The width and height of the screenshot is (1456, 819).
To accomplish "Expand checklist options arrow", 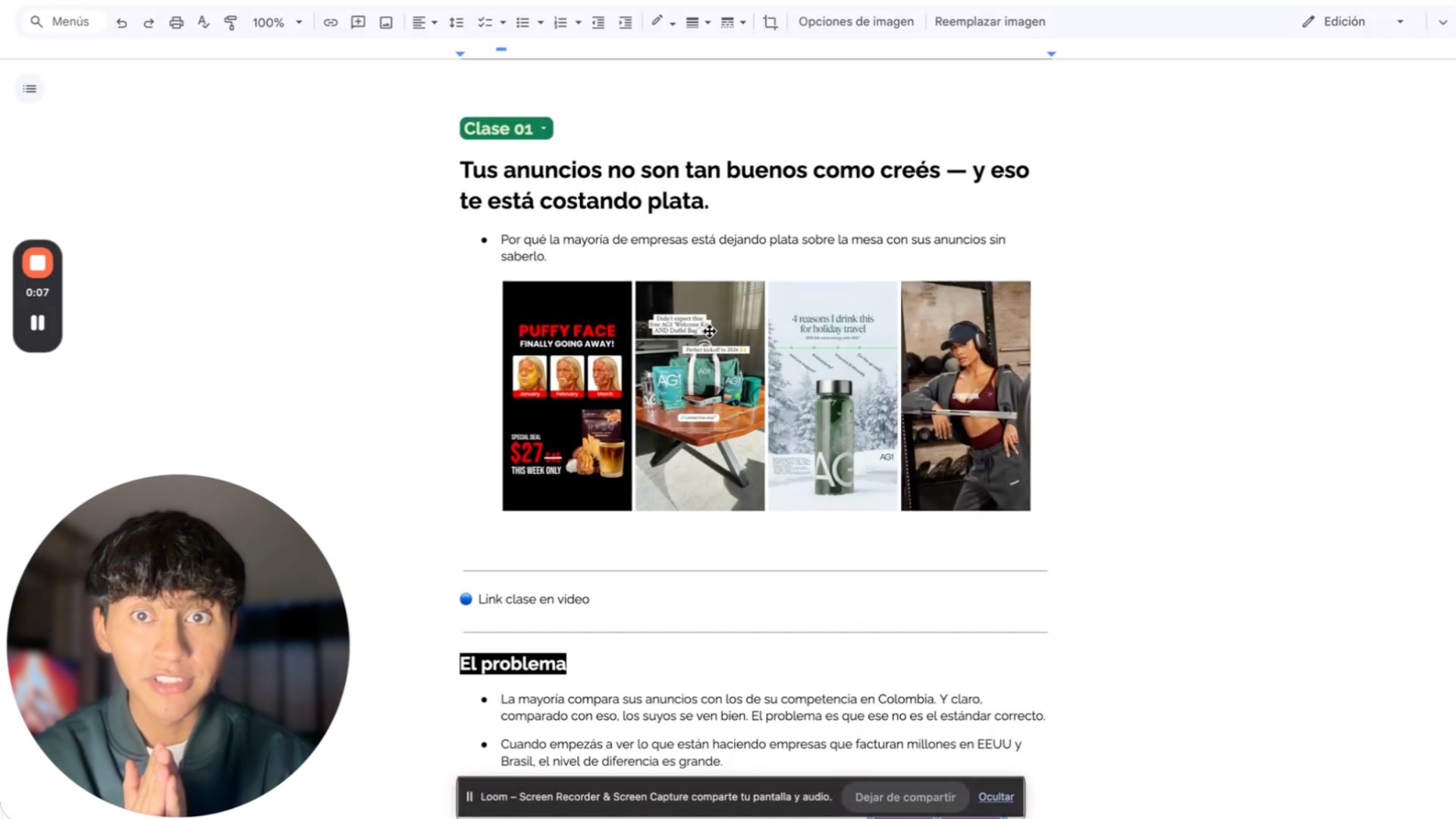I will [503, 23].
